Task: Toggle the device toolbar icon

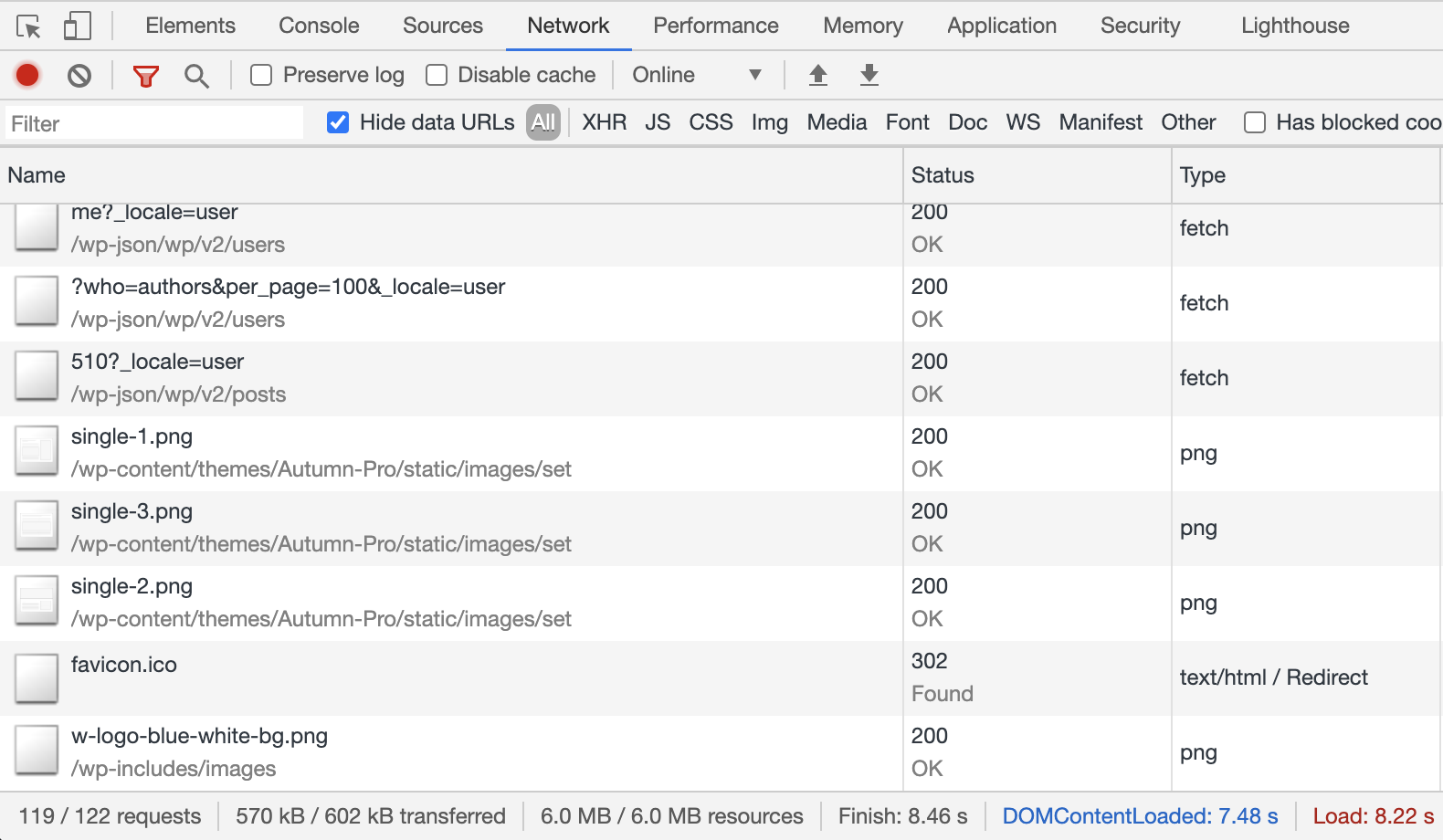Action: click(x=78, y=26)
